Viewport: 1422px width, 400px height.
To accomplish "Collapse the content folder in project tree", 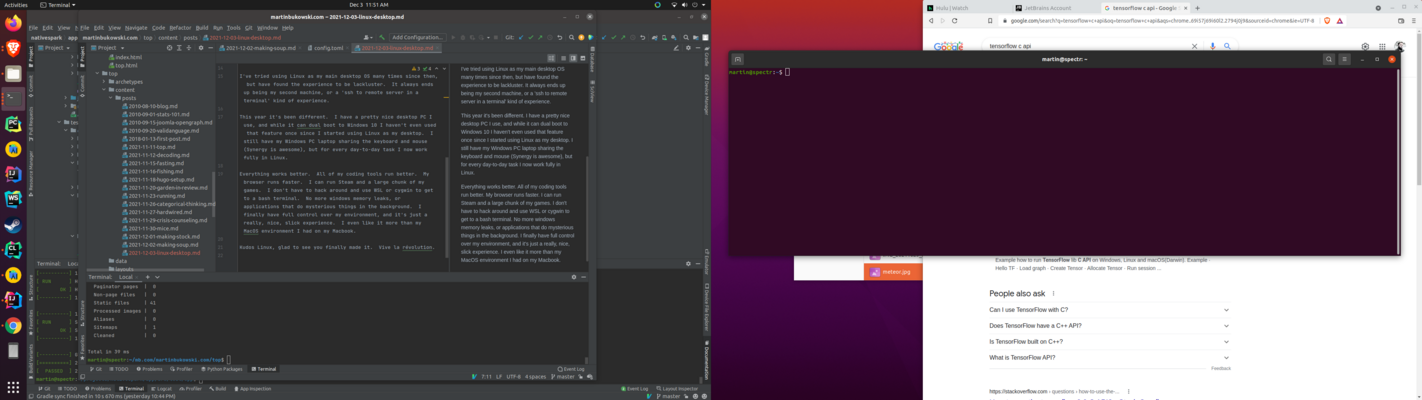I will point(106,90).
